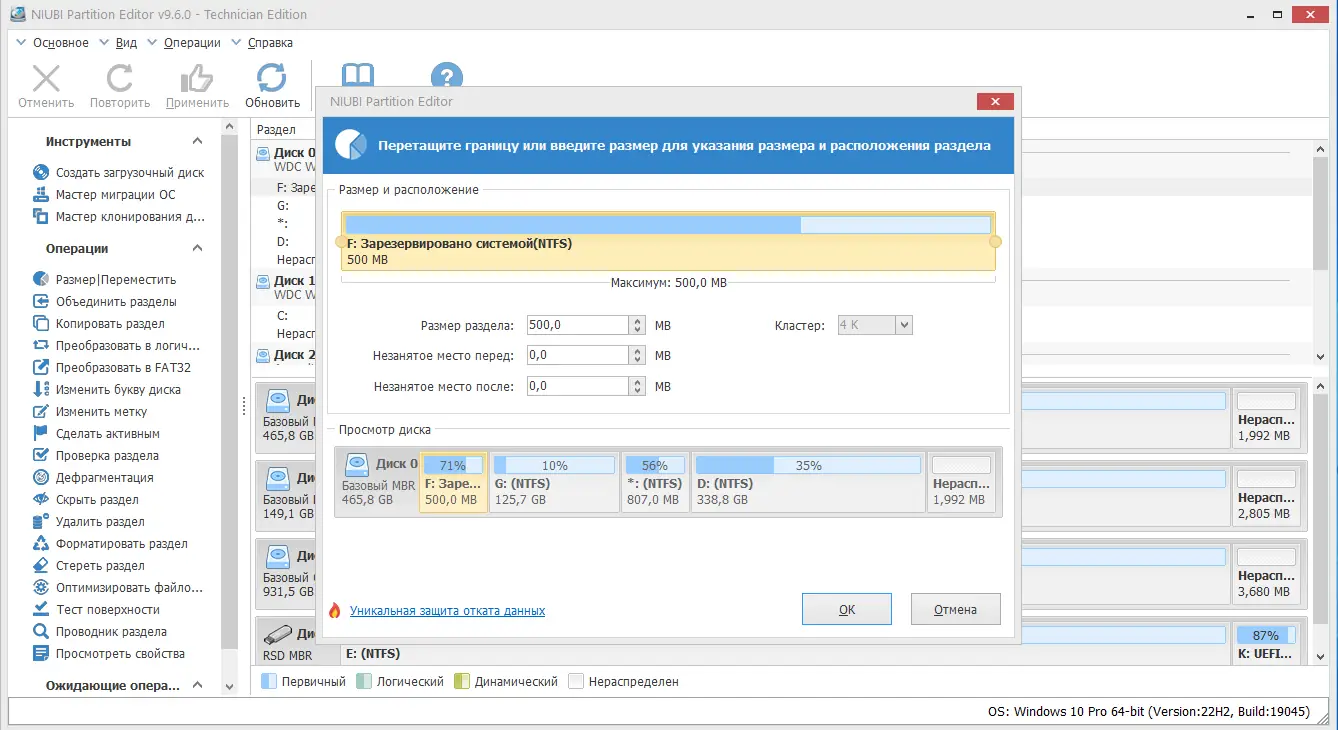Click the Нераспределен legend swatch
This screenshot has height=730, width=1338.
click(576, 681)
